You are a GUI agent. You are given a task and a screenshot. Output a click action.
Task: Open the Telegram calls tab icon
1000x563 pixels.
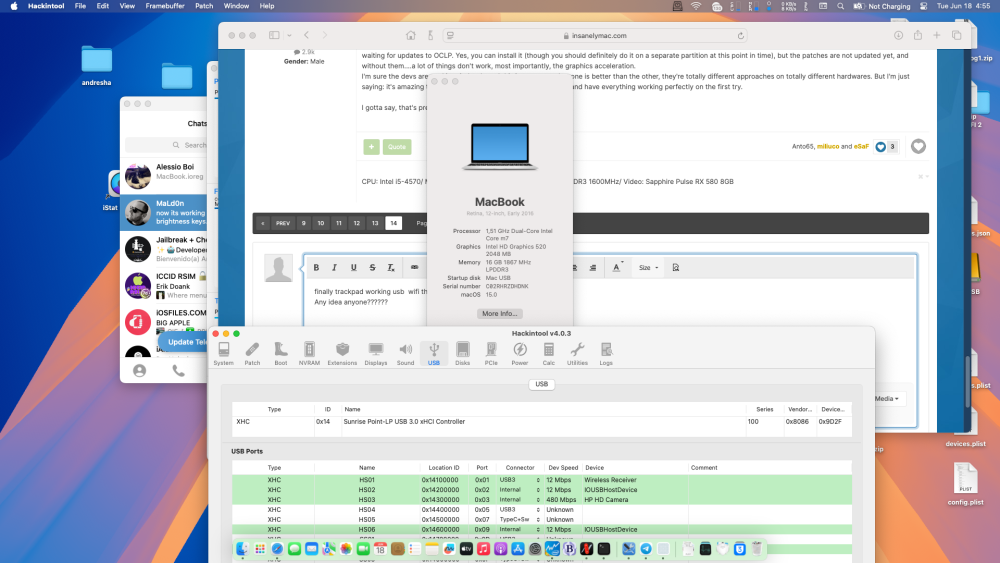click(179, 370)
